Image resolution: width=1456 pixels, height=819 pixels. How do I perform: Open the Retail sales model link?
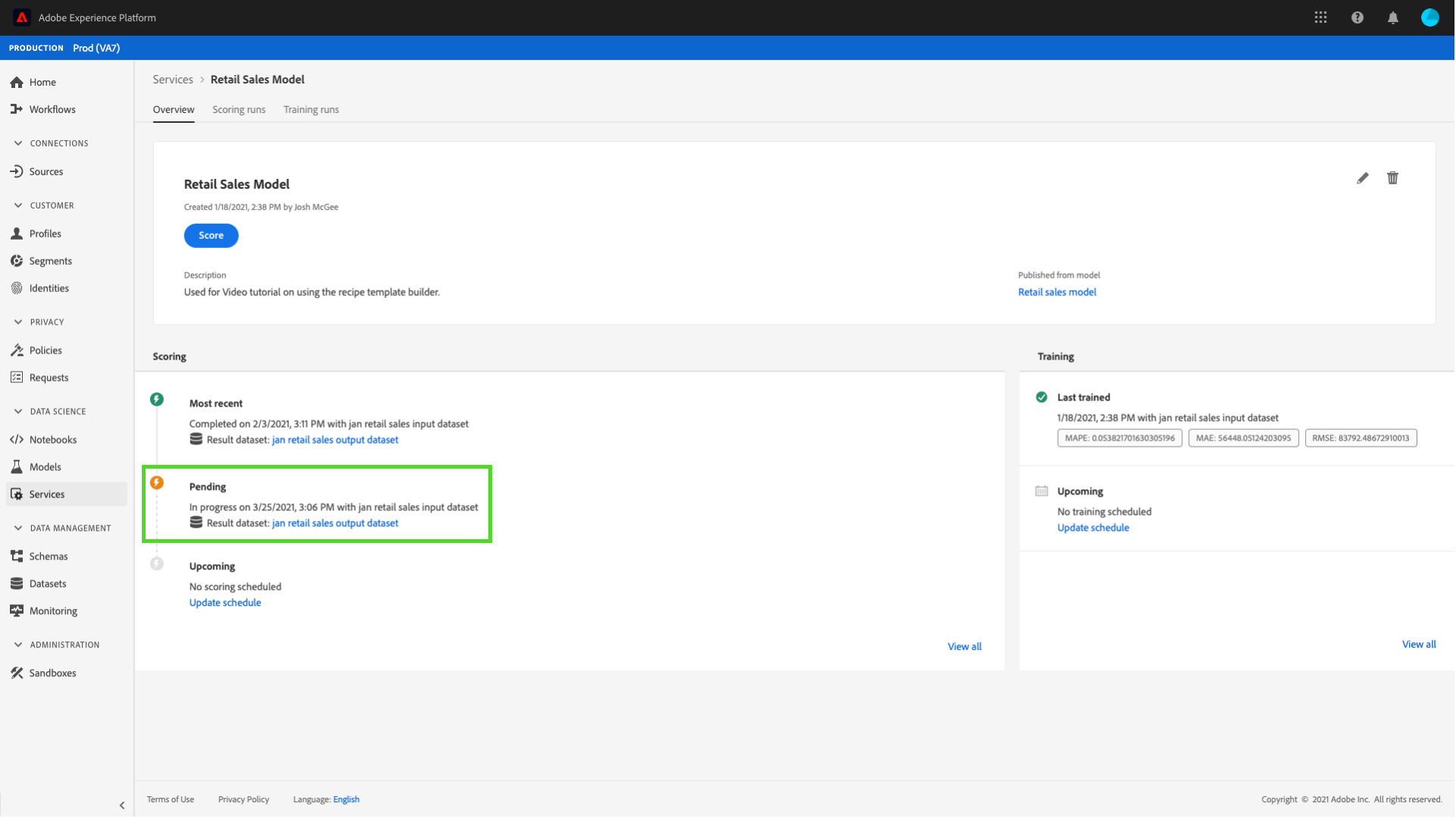(x=1056, y=292)
